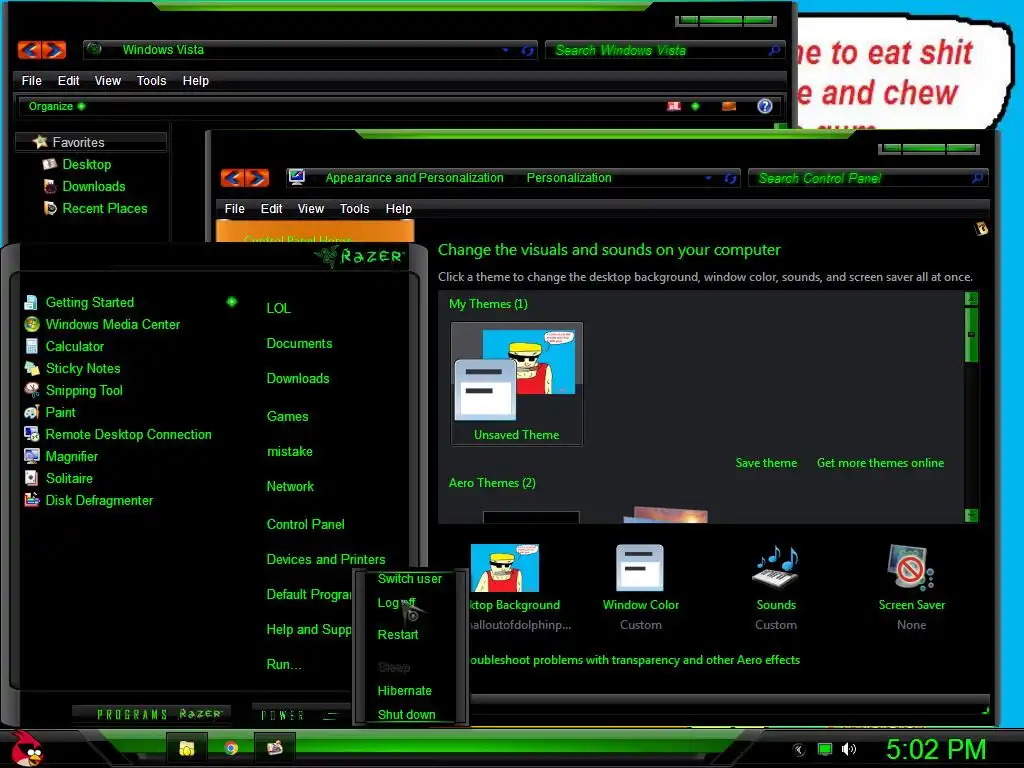This screenshot has height=768, width=1024.
Task: Open the Calculator program
Action: [x=74, y=347]
